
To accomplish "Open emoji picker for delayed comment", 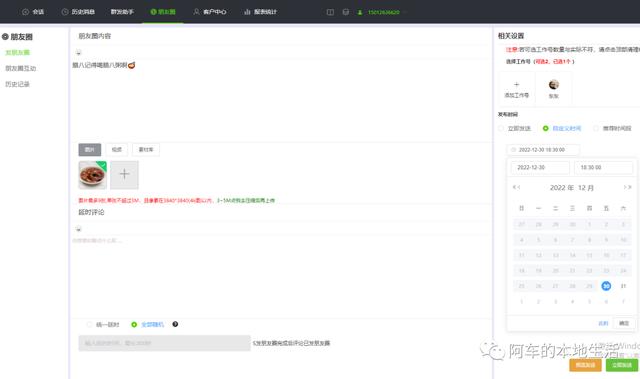I will pyautogui.click(x=78, y=229).
